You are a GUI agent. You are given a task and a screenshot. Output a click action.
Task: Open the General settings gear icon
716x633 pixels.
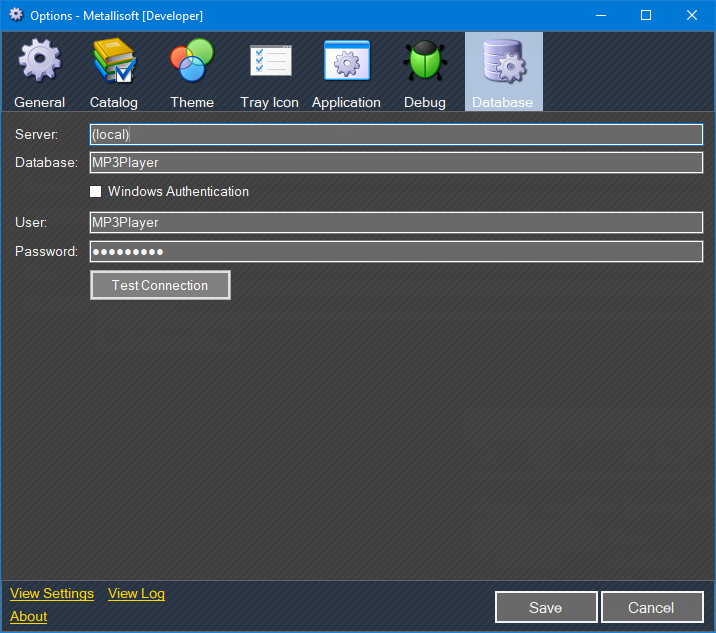(x=40, y=62)
